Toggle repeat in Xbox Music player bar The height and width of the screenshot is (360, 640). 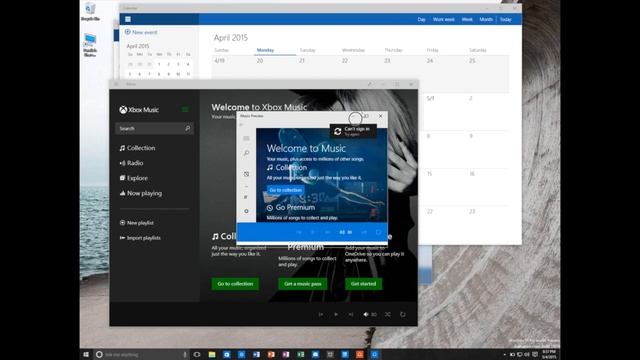coord(403,314)
